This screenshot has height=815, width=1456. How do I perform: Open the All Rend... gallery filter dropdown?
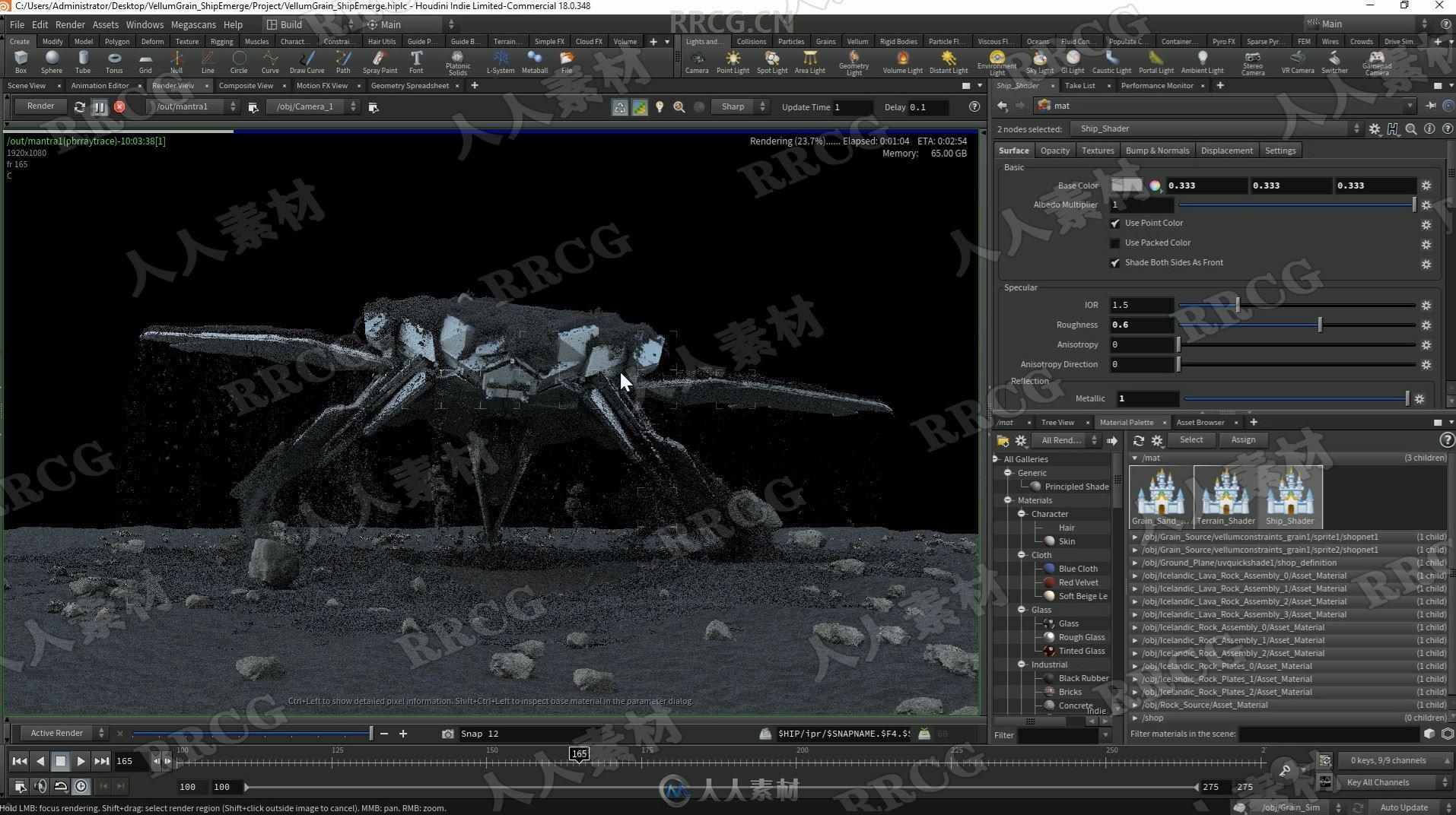1066,440
